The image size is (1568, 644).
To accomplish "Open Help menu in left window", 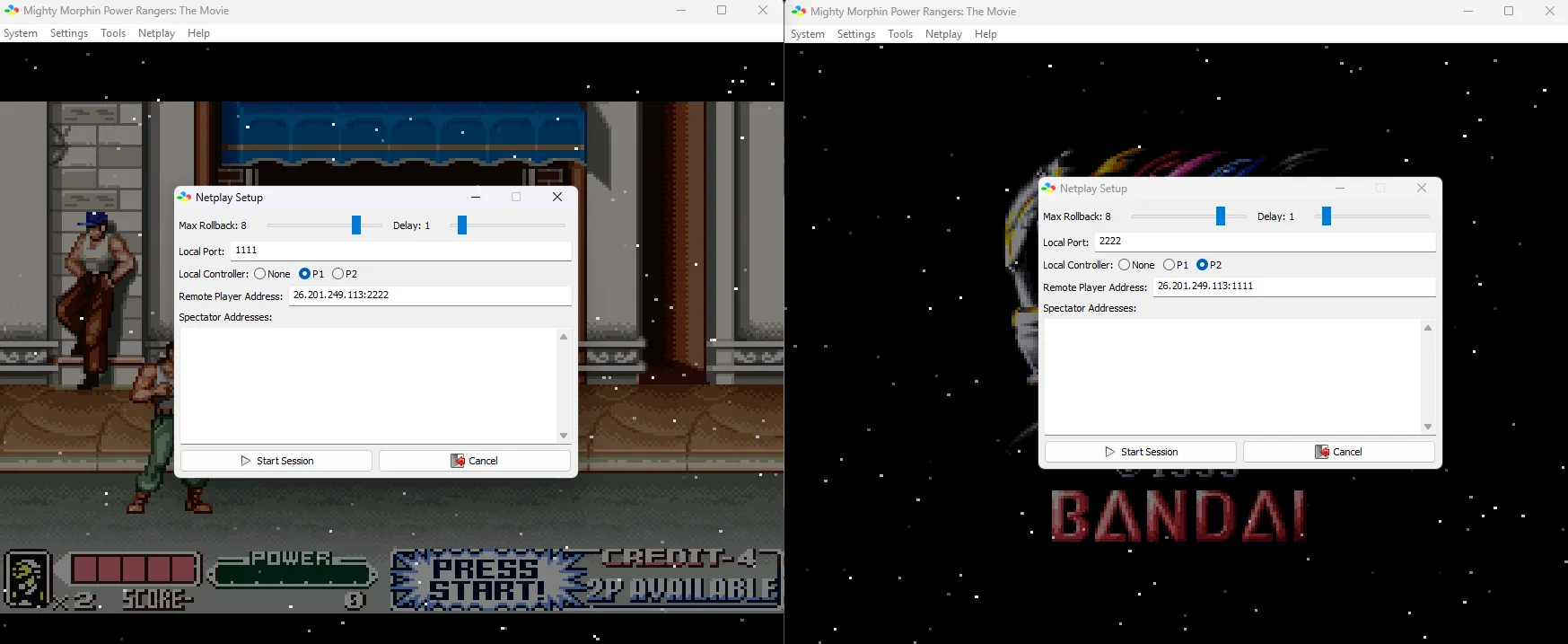I will (198, 33).
